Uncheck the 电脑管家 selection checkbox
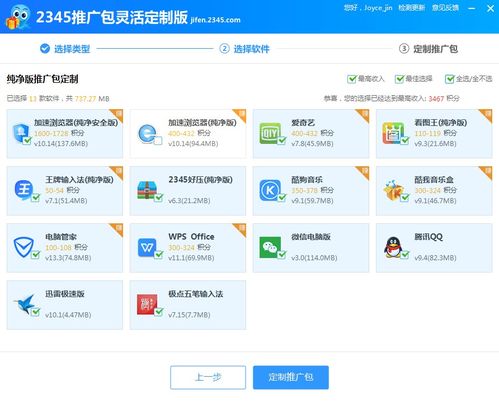Screen dimensions: 499x403 click(35, 255)
